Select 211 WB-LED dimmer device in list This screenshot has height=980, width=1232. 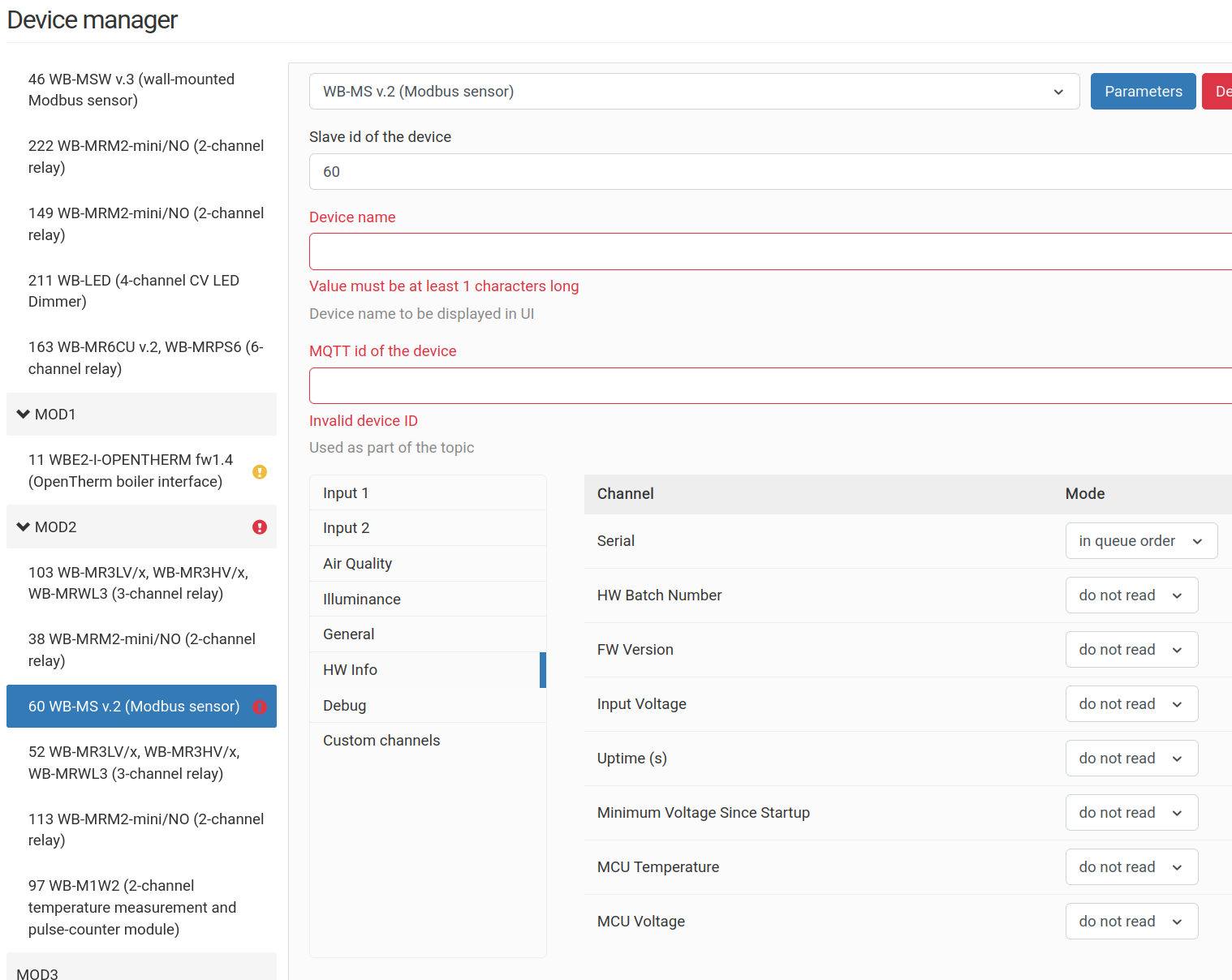(x=134, y=291)
